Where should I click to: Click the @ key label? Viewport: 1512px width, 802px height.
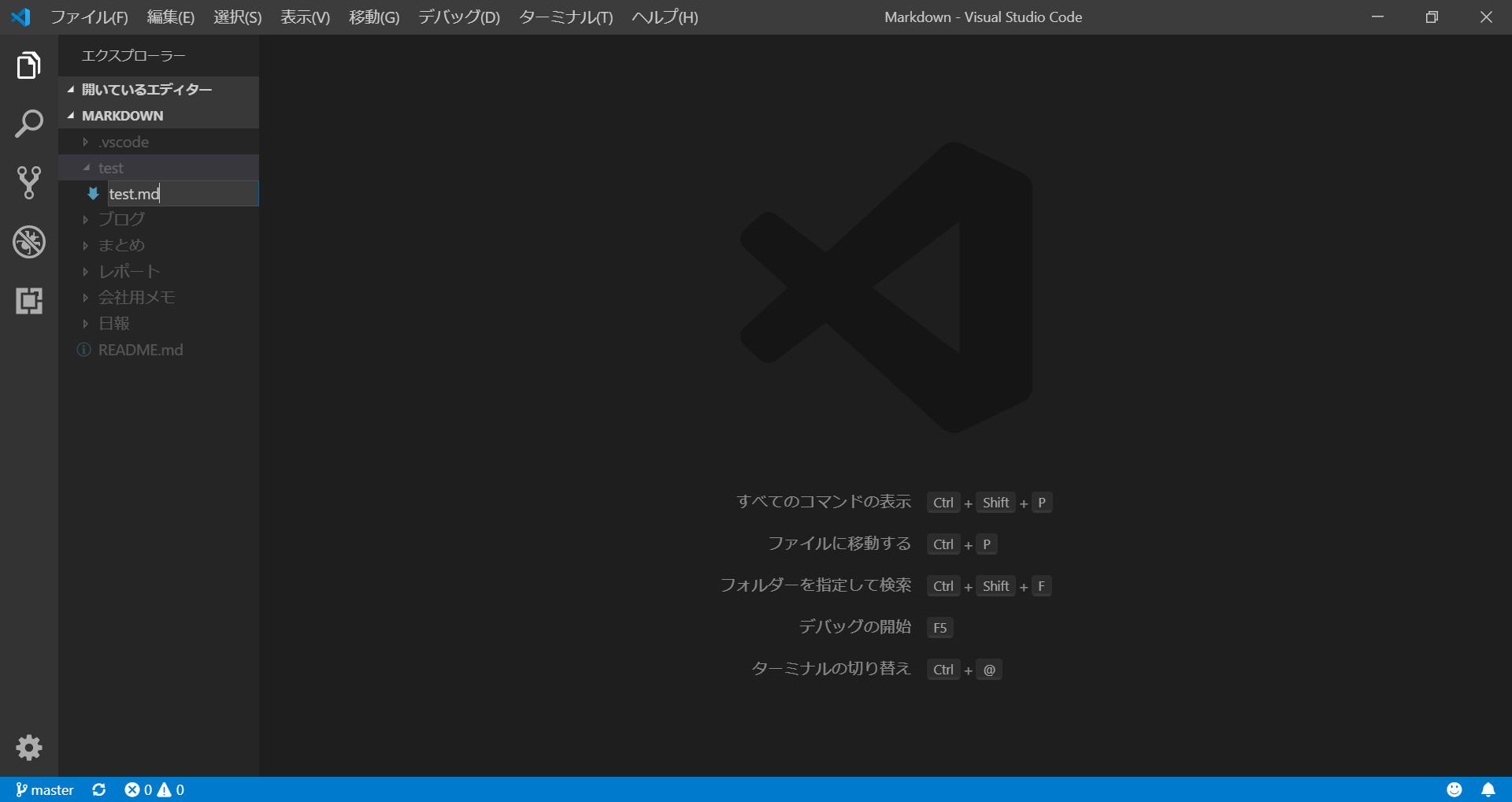[989, 670]
